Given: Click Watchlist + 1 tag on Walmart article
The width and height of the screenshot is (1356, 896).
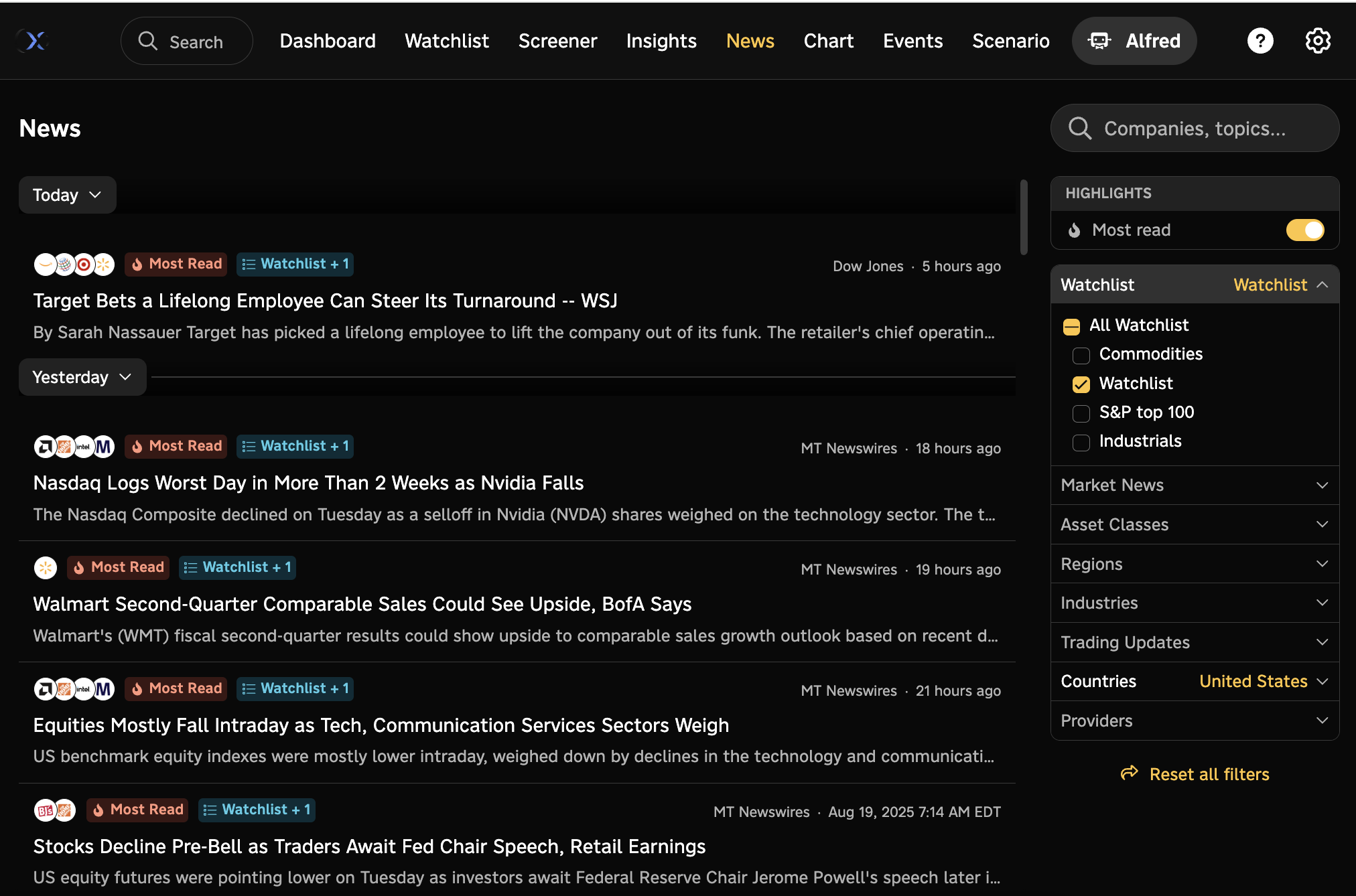Looking at the screenshot, I should tap(237, 567).
